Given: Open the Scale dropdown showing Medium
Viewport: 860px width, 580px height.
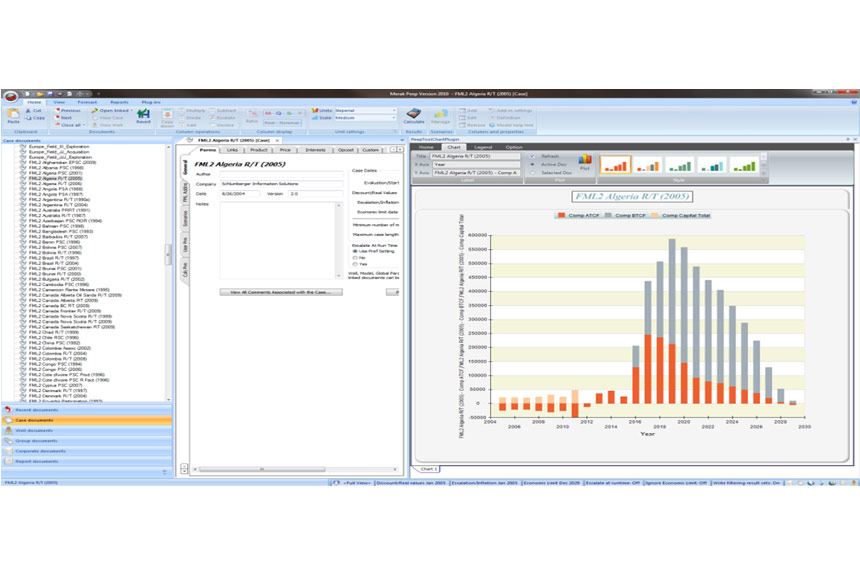Looking at the screenshot, I should 364,118.
